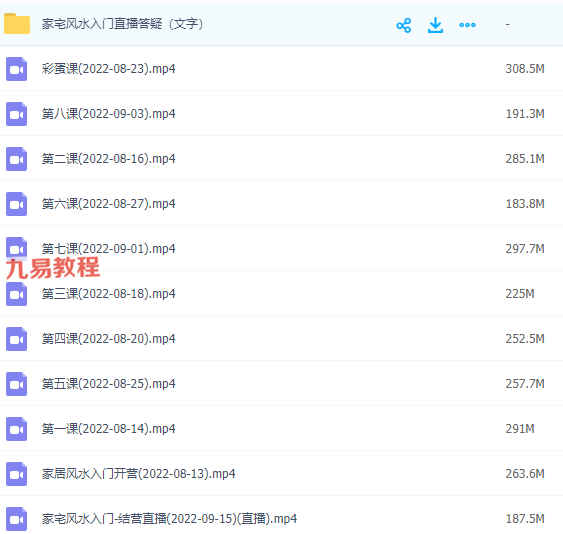Open file 家宅风水入门-结营直播(2022-09-15)(直播).mp4

tap(169, 519)
